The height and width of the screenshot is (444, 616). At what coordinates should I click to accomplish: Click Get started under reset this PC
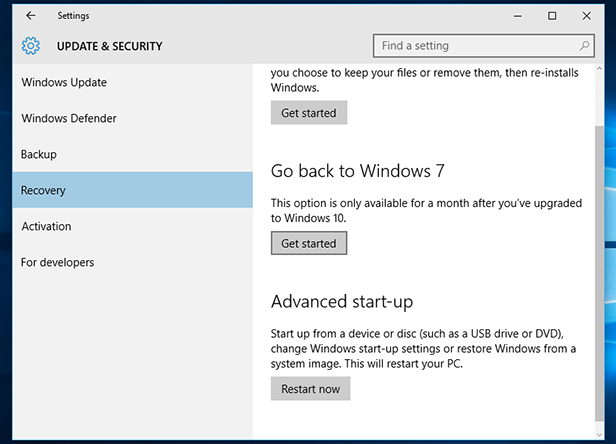pos(309,113)
